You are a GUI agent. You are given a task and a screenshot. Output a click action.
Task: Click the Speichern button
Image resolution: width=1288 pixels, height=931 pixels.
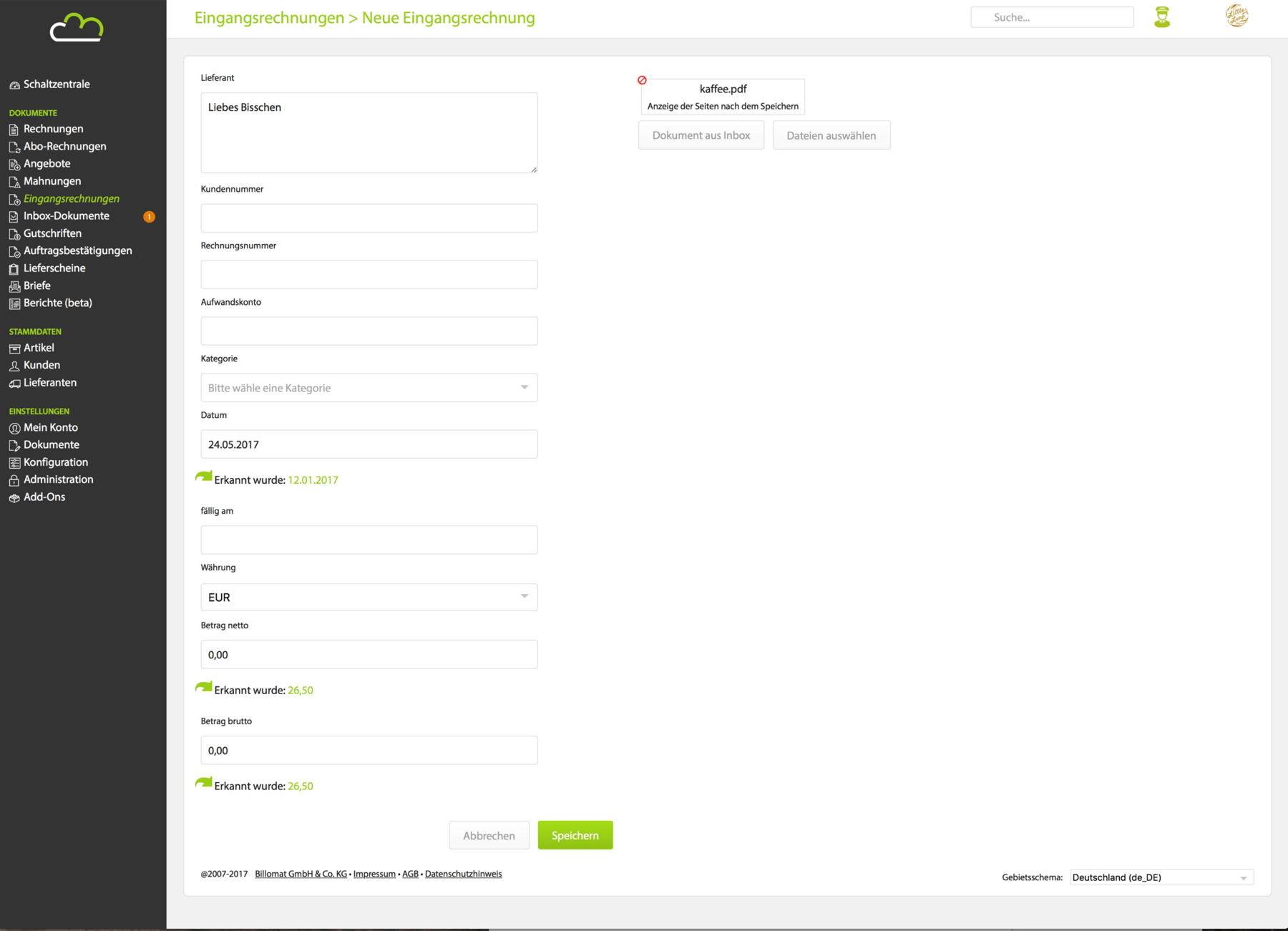pyautogui.click(x=575, y=835)
